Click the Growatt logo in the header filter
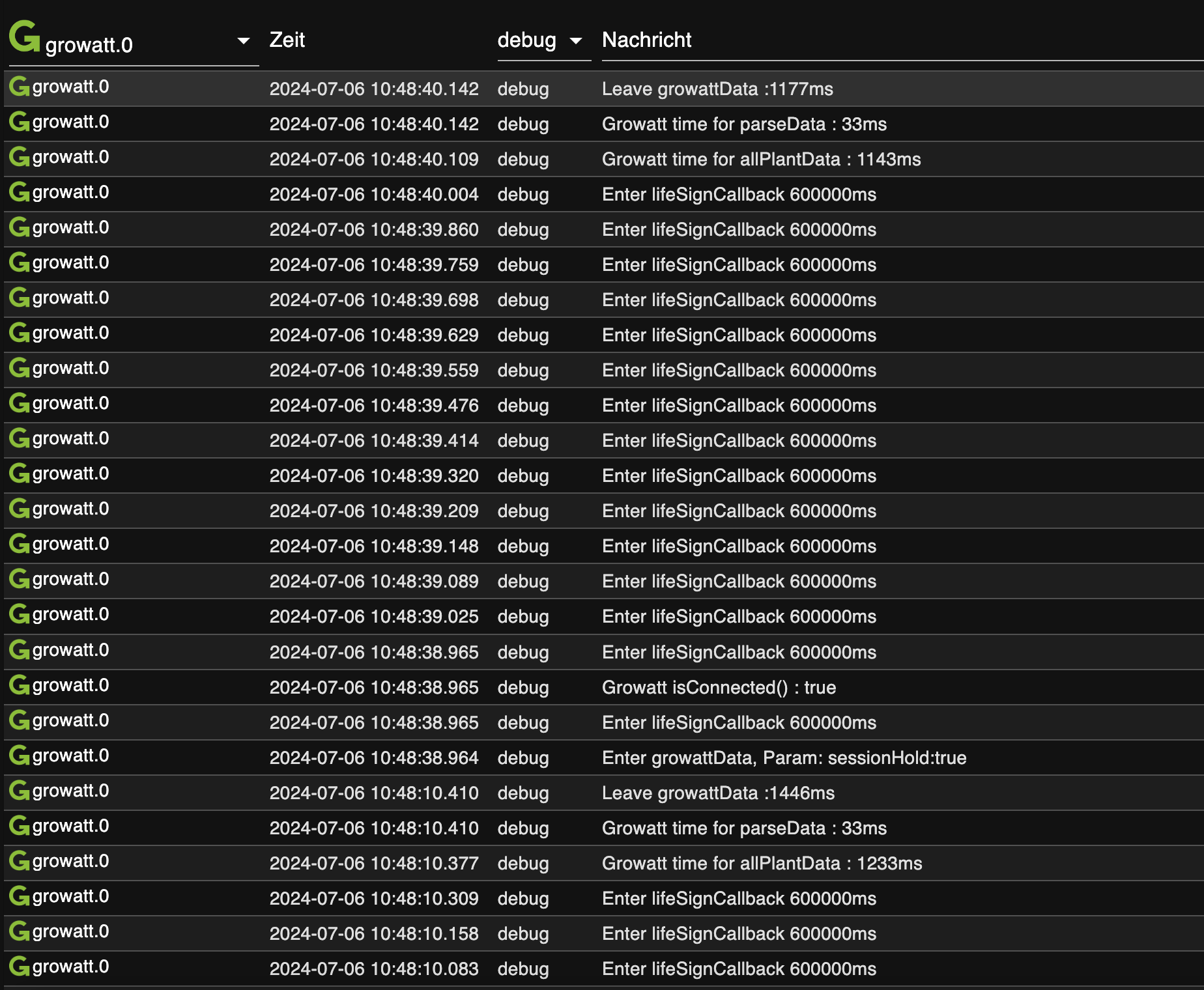 pyautogui.click(x=25, y=36)
